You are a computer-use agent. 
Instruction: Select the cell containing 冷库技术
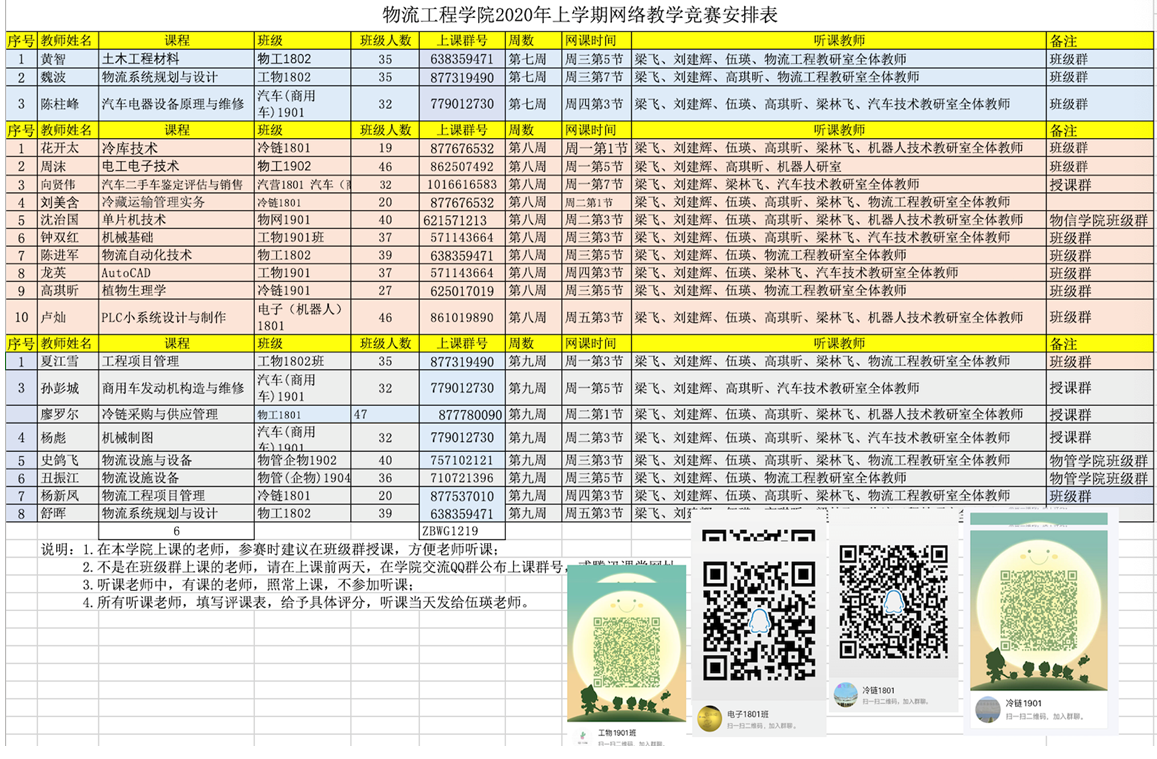click(x=175, y=148)
